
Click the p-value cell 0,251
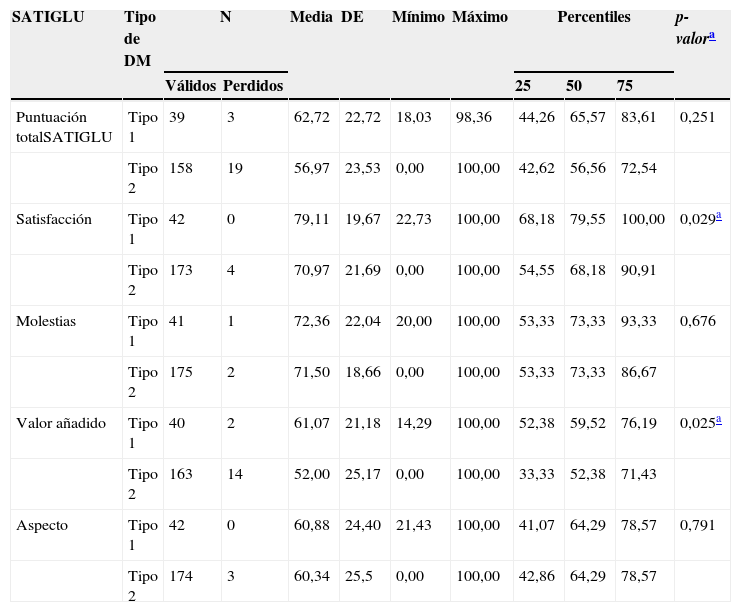pyautogui.click(x=698, y=117)
